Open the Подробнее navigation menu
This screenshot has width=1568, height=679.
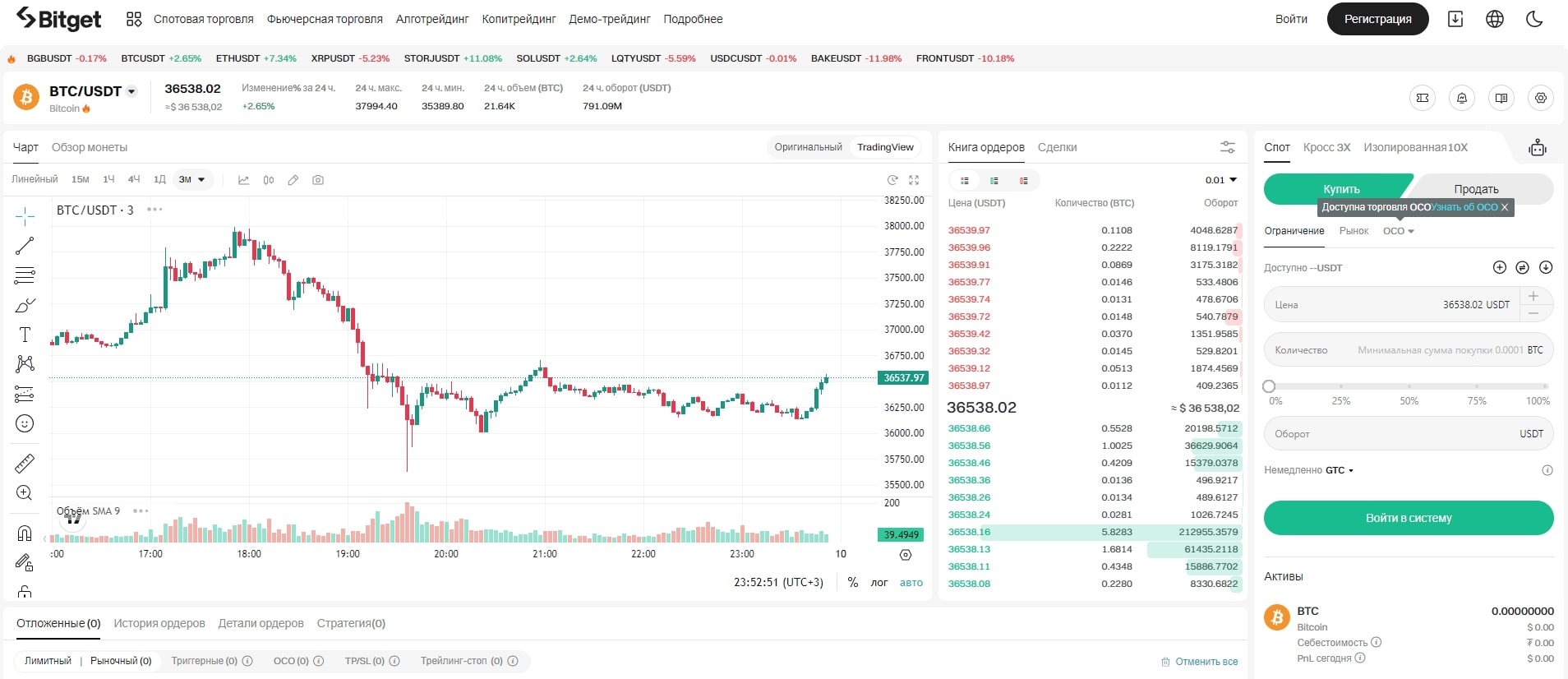pyautogui.click(x=693, y=19)
